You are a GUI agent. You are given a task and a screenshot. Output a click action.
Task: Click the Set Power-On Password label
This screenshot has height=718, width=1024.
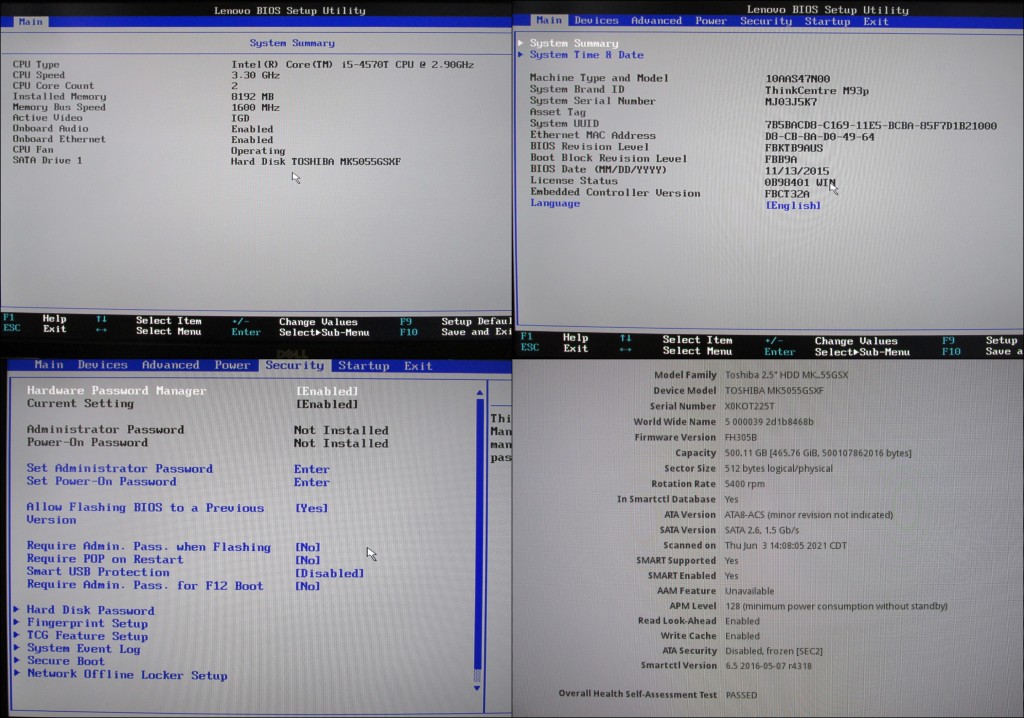tap(101, 481)
